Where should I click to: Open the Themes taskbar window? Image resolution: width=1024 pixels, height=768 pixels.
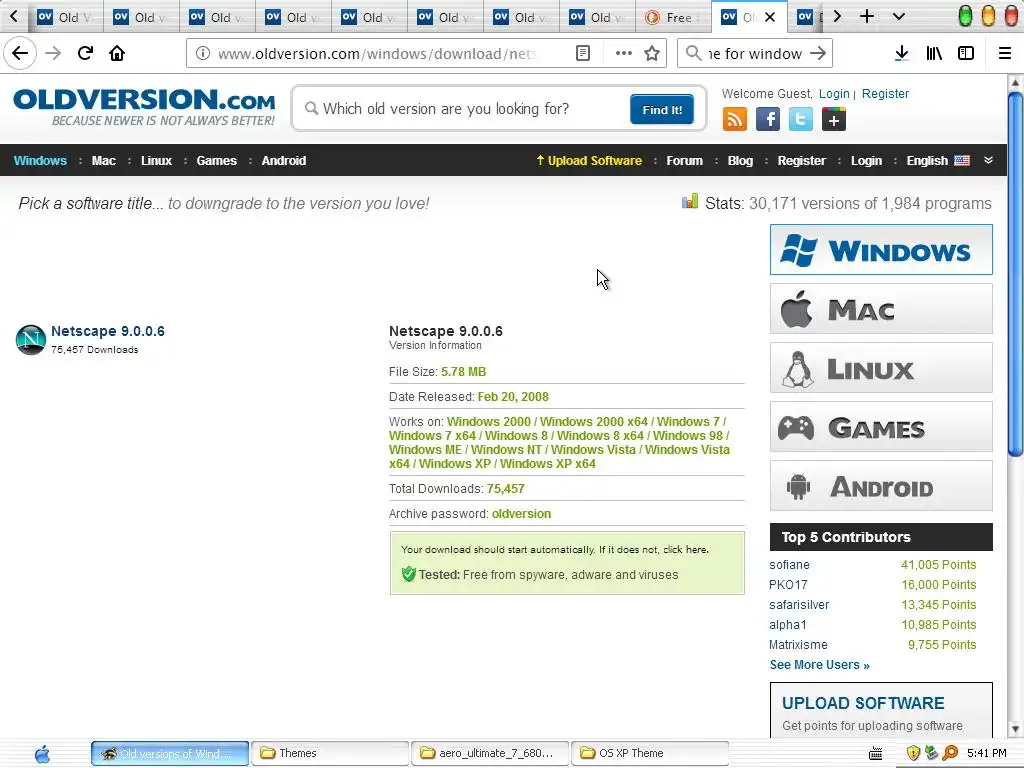[330, 753]
